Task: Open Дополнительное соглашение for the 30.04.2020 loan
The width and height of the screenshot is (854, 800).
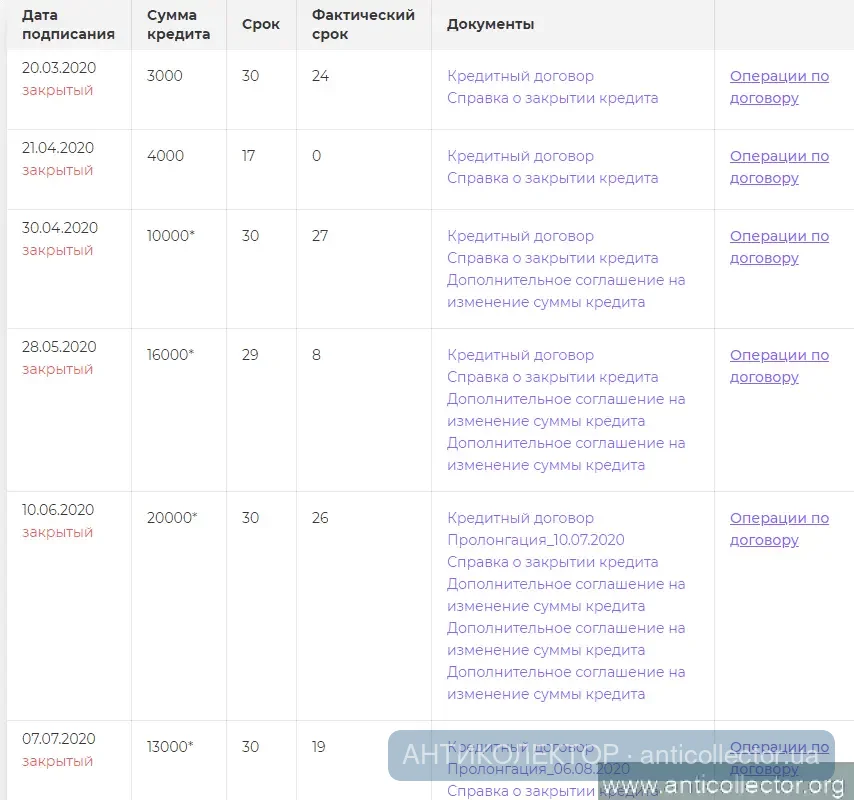Action: point(565,291)
